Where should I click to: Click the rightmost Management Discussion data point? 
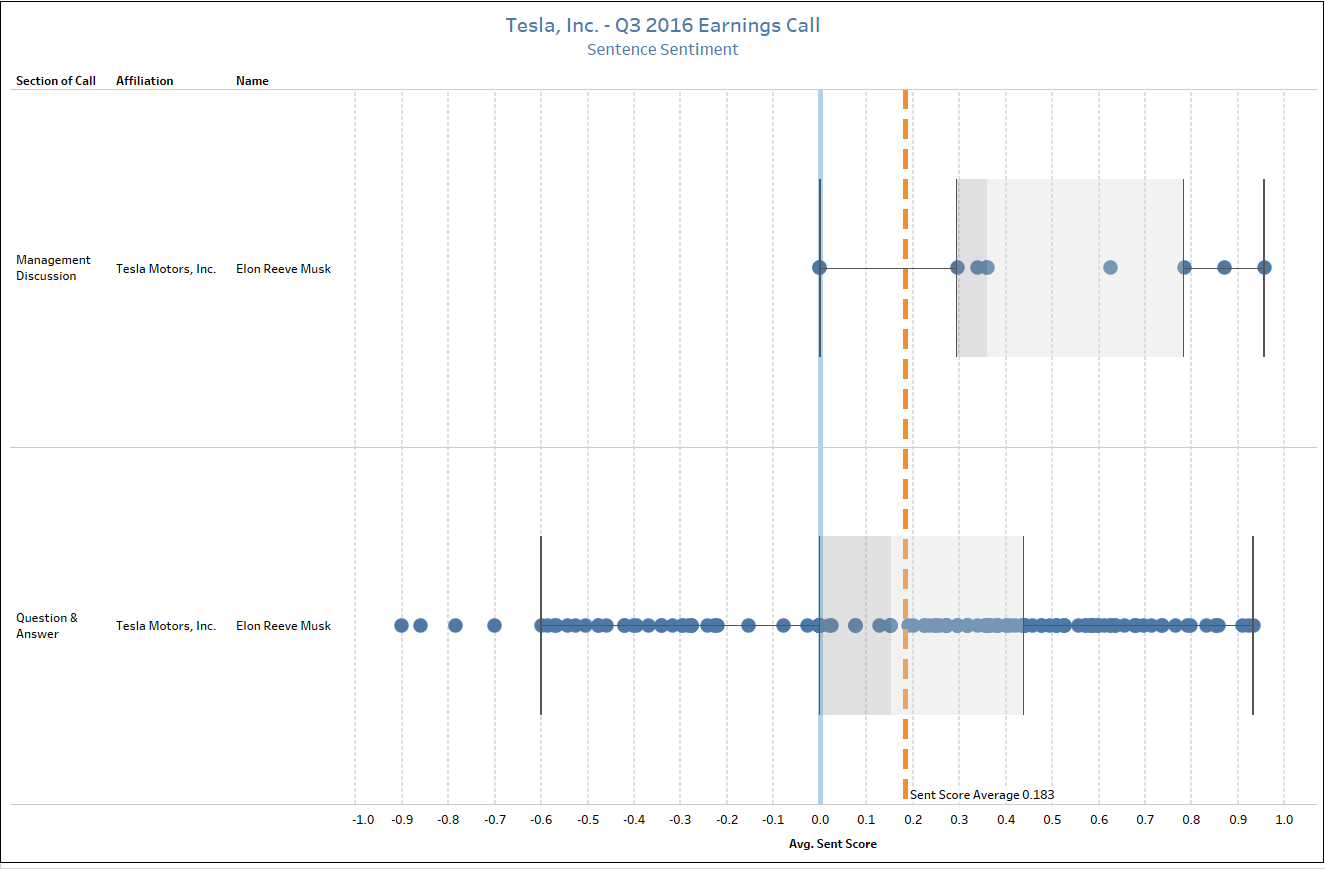point(1263,267)
